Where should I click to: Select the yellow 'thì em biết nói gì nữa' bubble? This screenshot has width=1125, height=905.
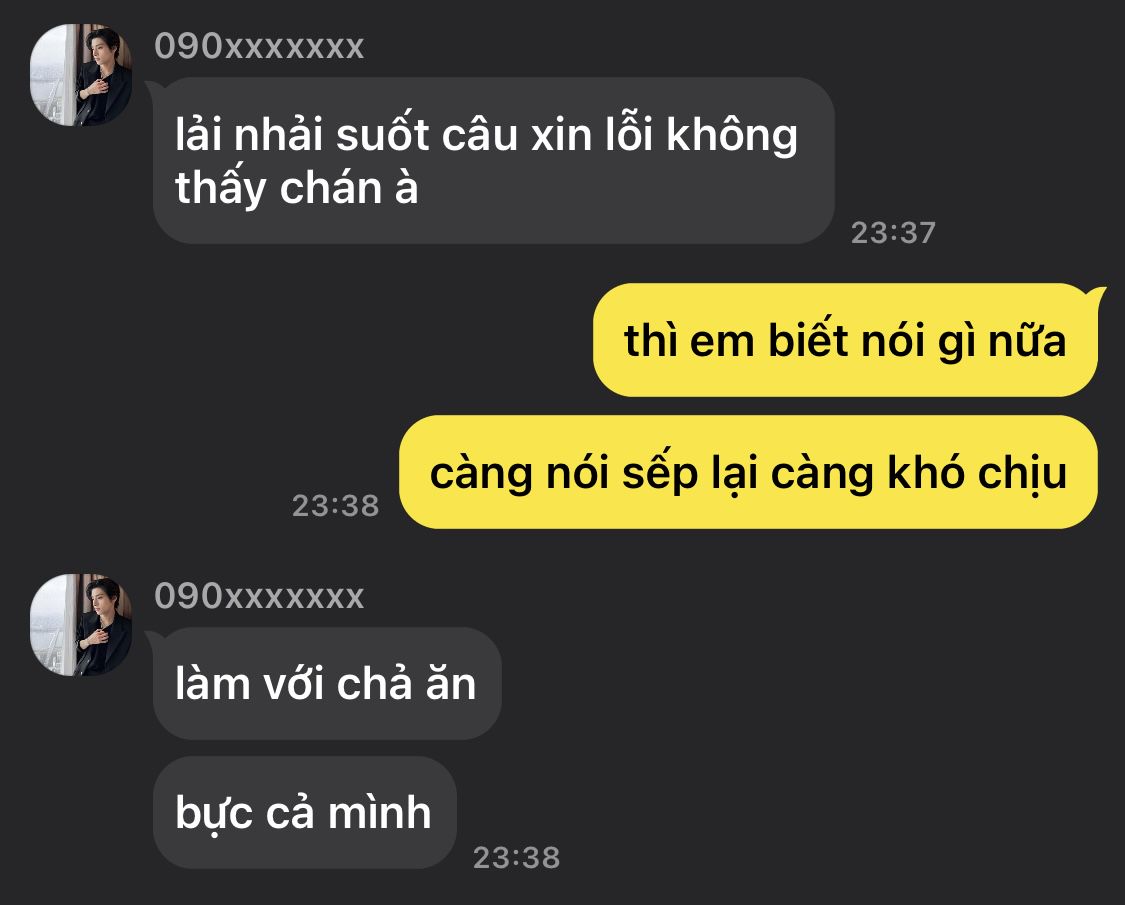click(x=845, y=340)
